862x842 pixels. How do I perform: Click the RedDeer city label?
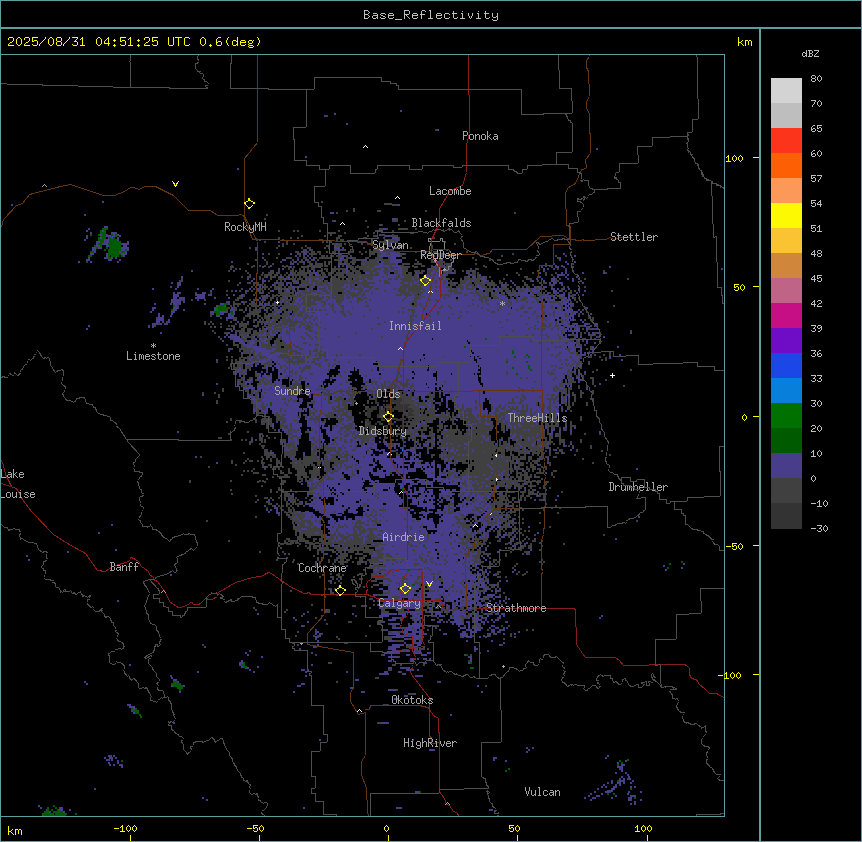click(440, 255)
